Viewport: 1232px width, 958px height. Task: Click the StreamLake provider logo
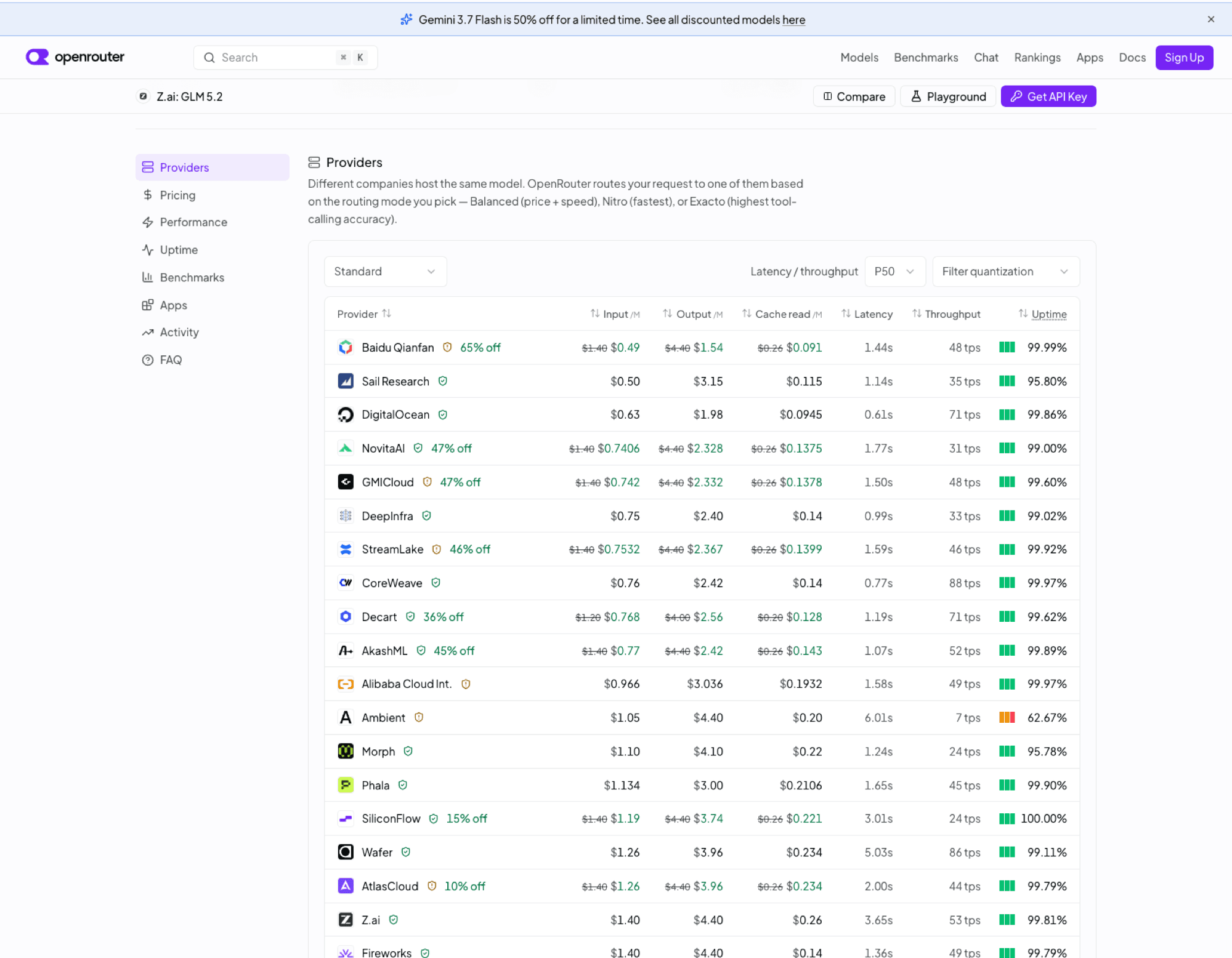coord(346,549)
